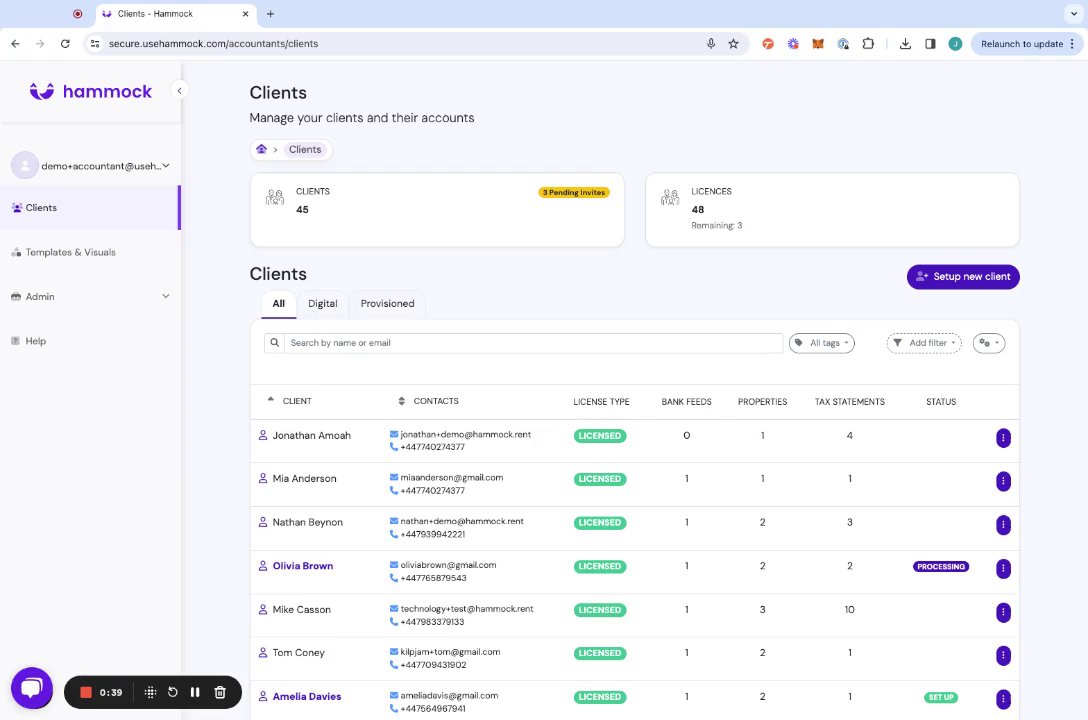
Task: Click the Setup new client button
Action: pyautogui.click(x=963, y=277)
